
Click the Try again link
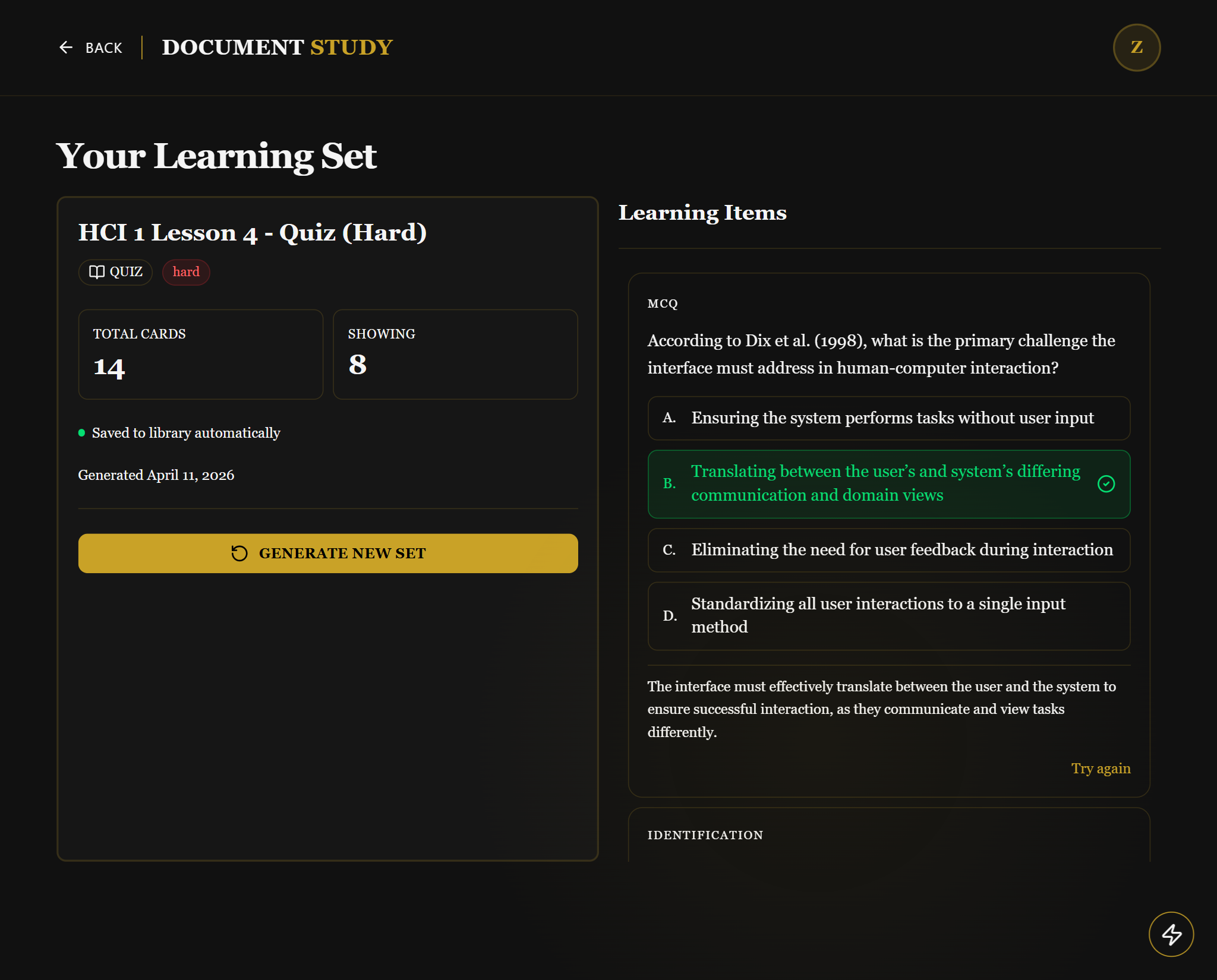(x=1100, y=769)
